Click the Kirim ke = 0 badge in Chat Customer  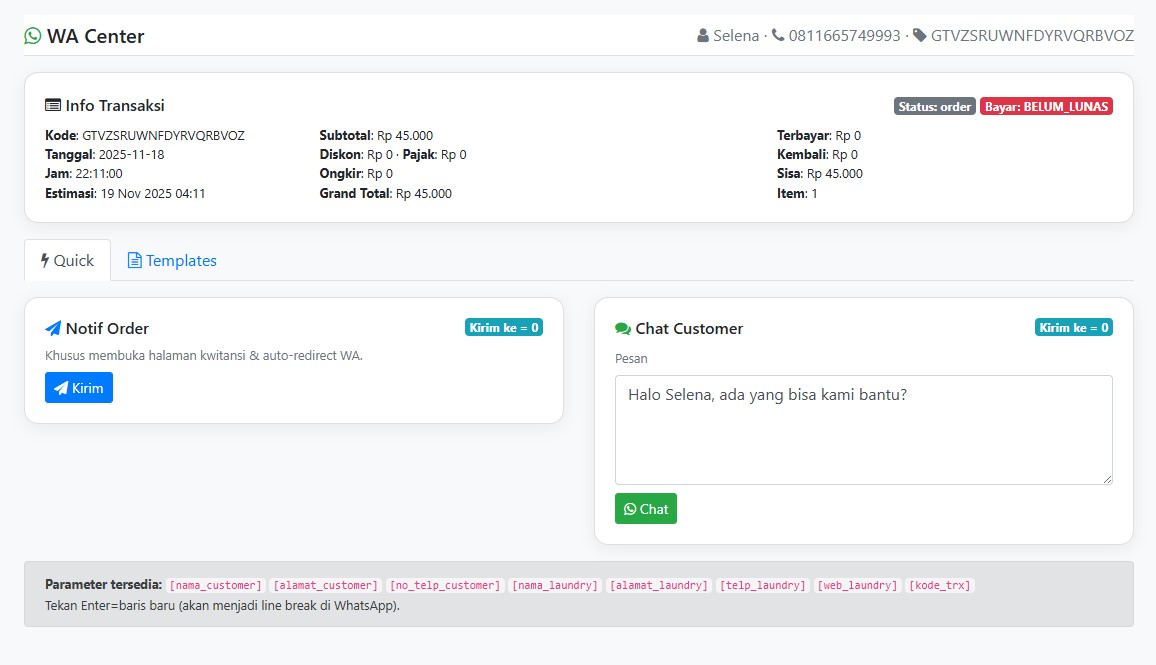click(1074, 327)
